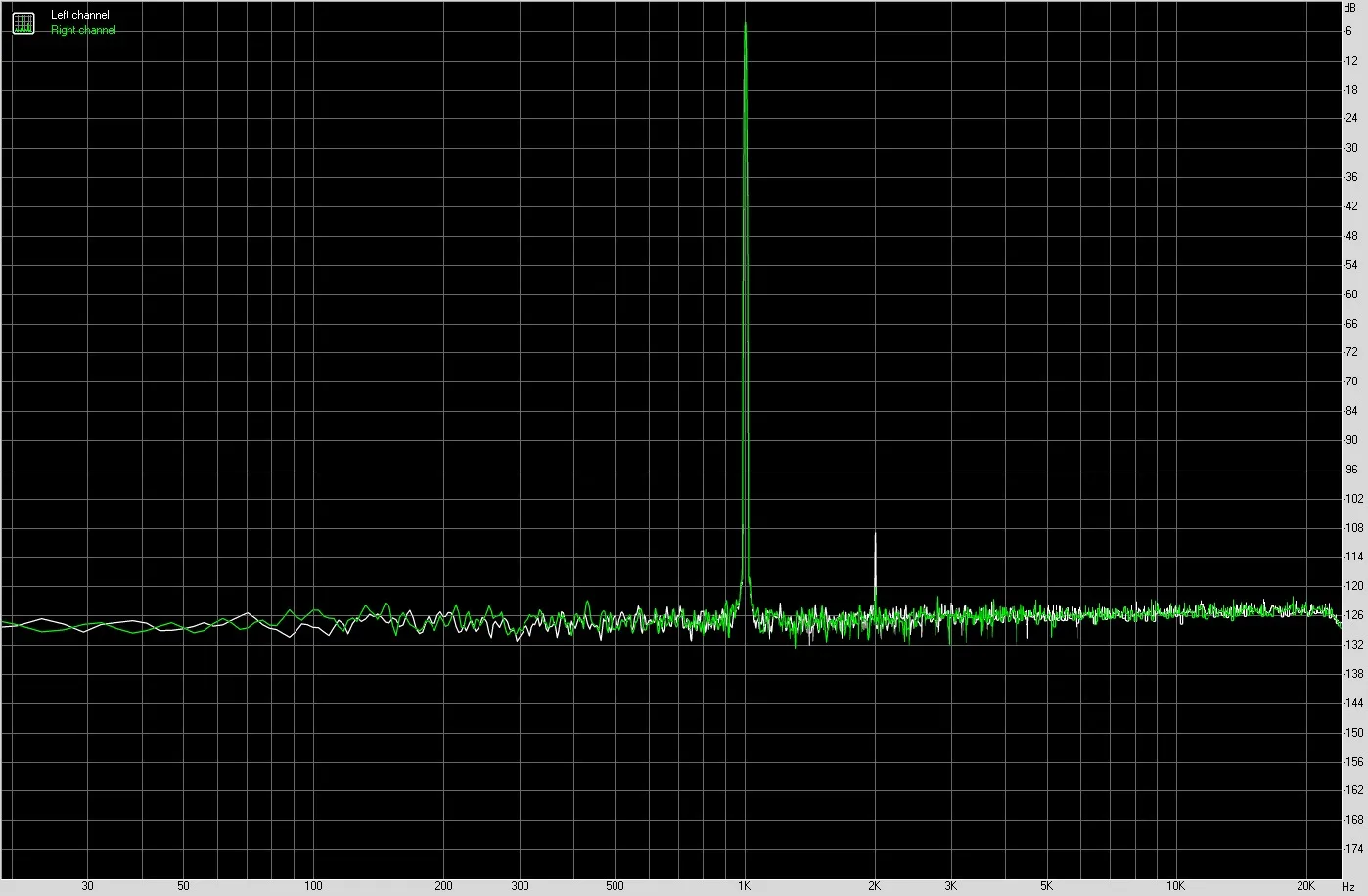Click the "-66" dB axis value
Image resolution: width=1368 pixels, height=896 pixels.
[x=1350, y=324]
